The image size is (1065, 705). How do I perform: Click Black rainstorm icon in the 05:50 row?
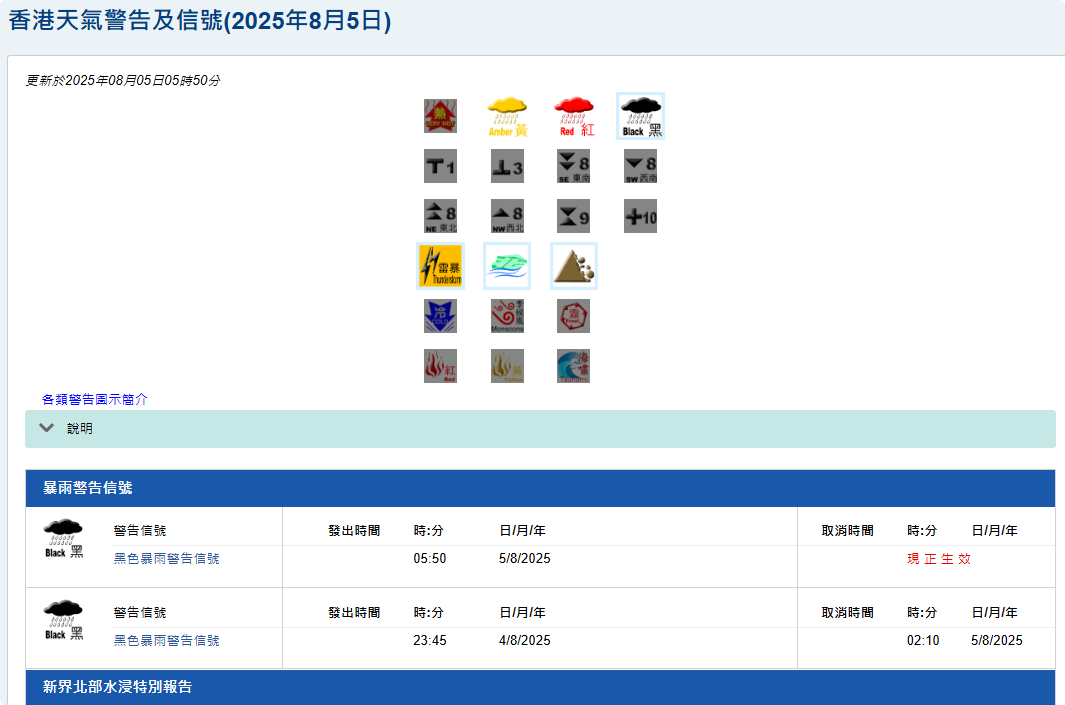coord(63,539)
